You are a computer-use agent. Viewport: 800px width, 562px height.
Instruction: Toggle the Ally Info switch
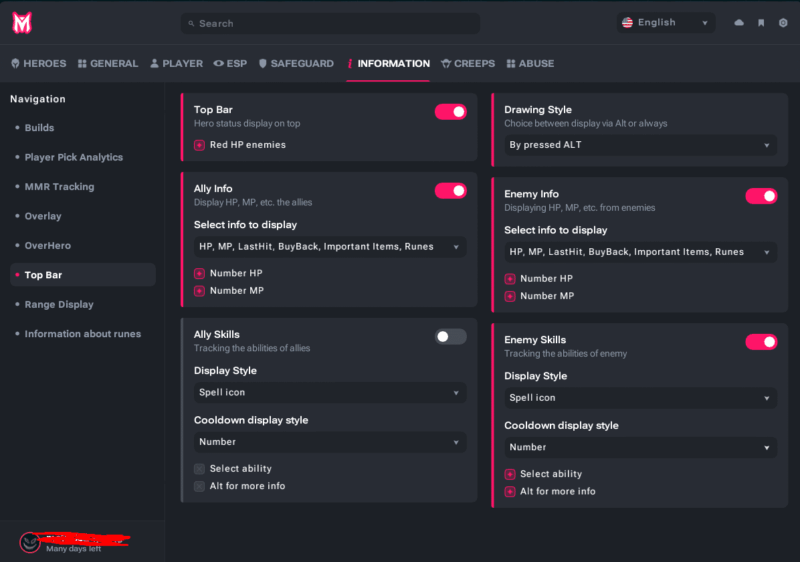click(451, 191)
